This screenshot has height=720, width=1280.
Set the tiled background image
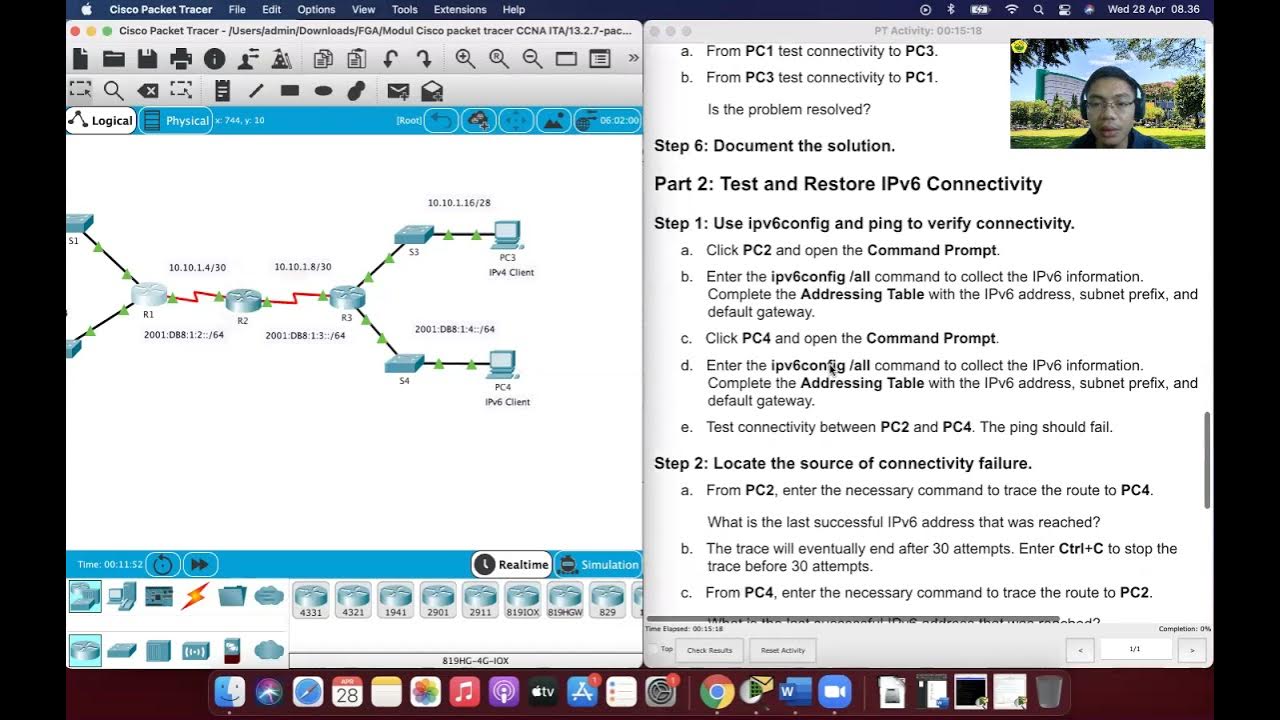click(x=554, y=120)
